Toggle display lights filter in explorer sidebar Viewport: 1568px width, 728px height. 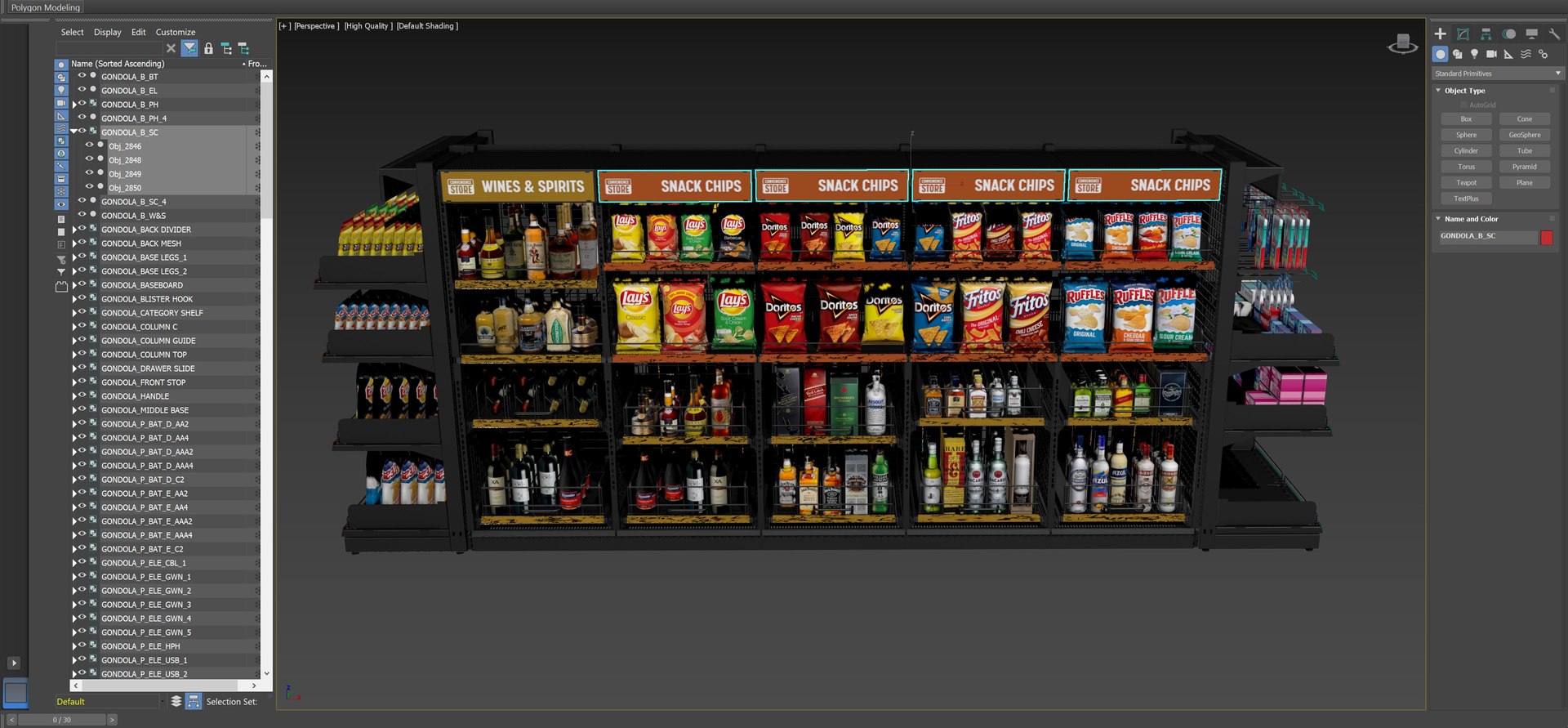[61, 90]
